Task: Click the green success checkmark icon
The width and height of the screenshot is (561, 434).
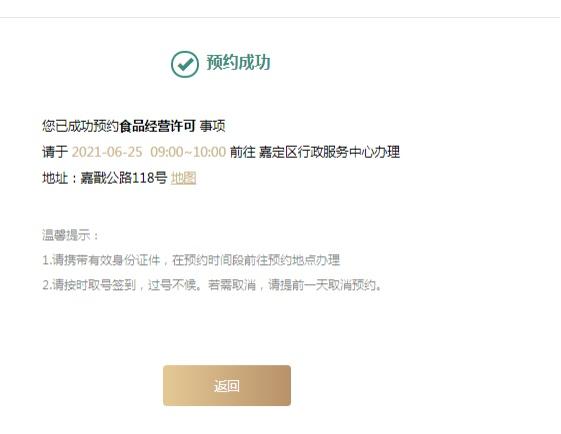Action: pos(185,64)
